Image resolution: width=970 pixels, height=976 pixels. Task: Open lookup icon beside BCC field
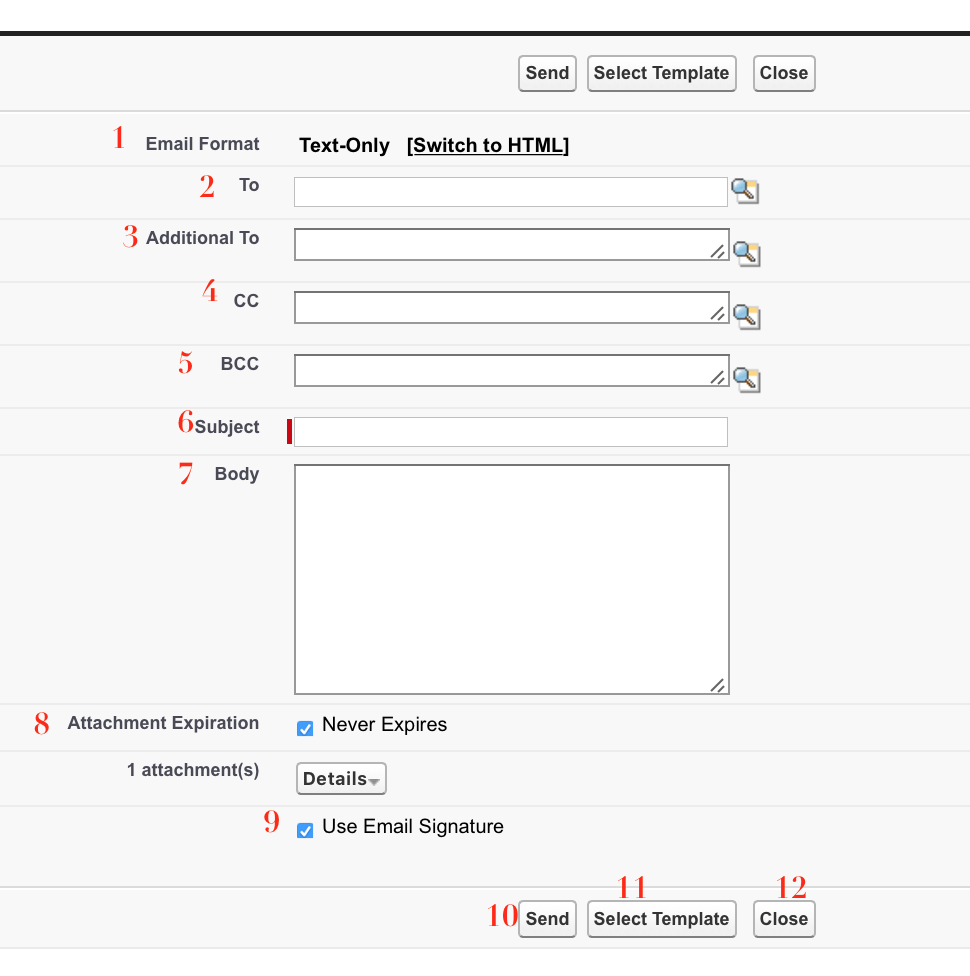click(746, 379)
